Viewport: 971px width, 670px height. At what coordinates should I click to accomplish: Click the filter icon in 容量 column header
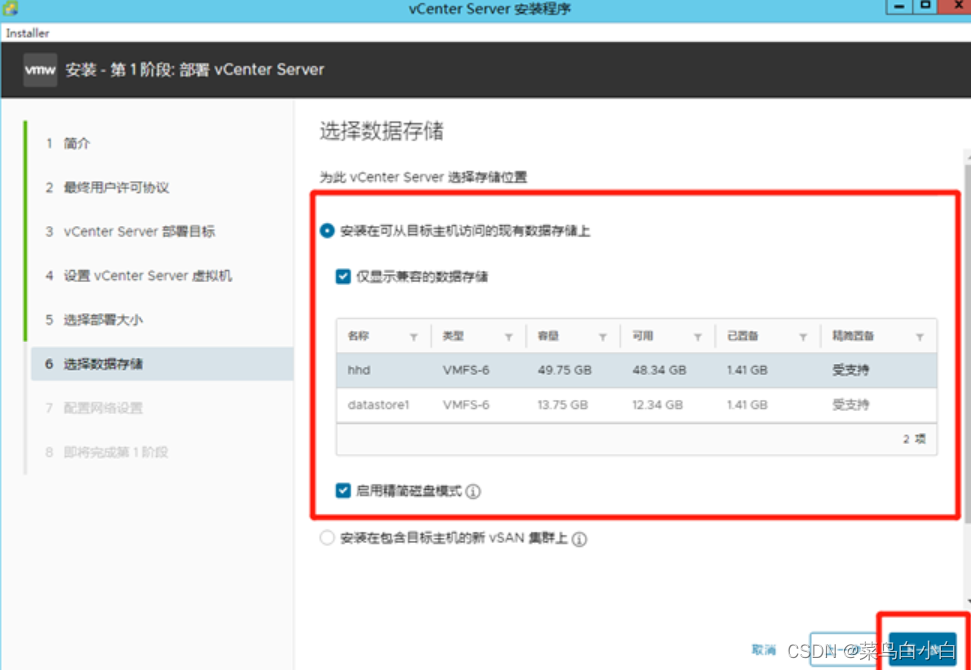[603, 337]
